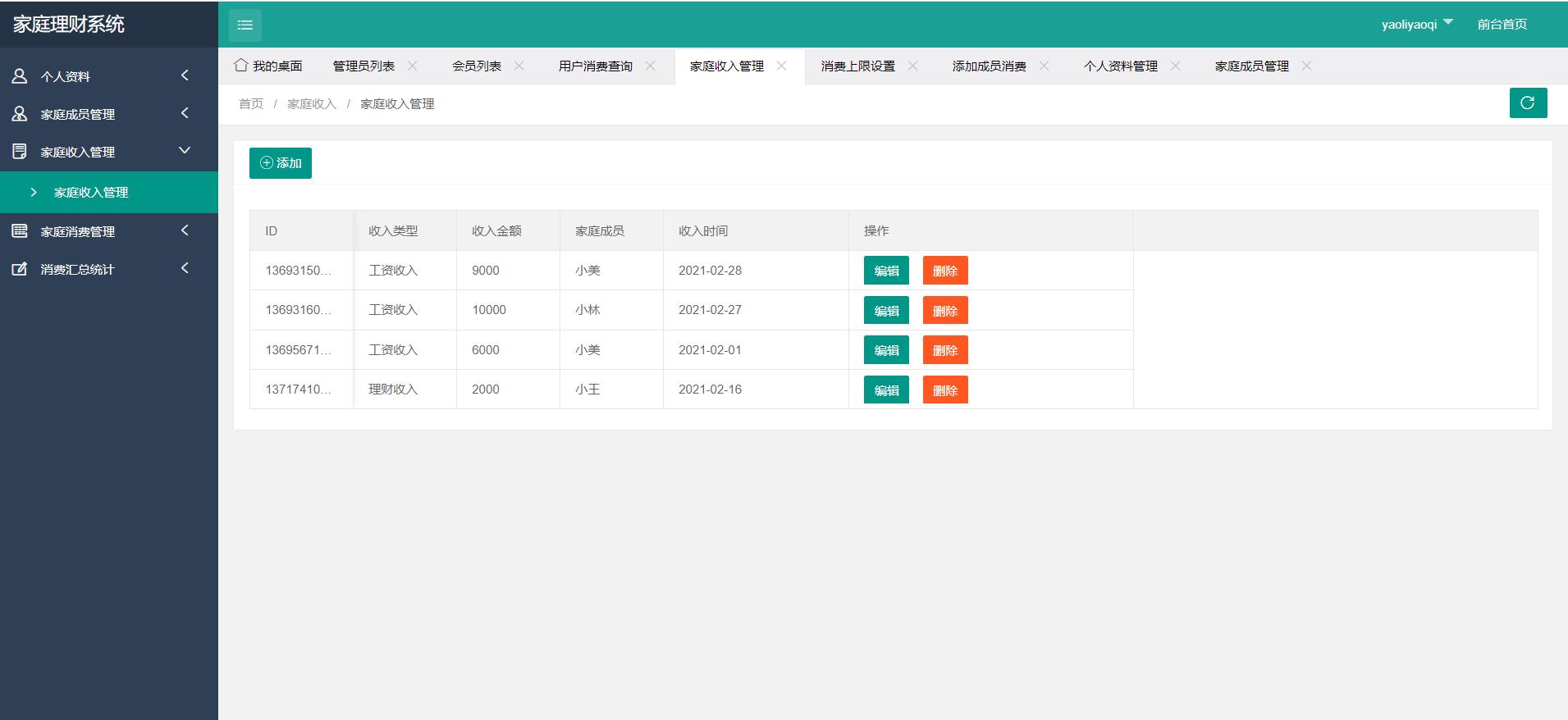Close the 会员列表 tab
Viewport: 1568px width, 720px height.
click(x=519, y=66)
